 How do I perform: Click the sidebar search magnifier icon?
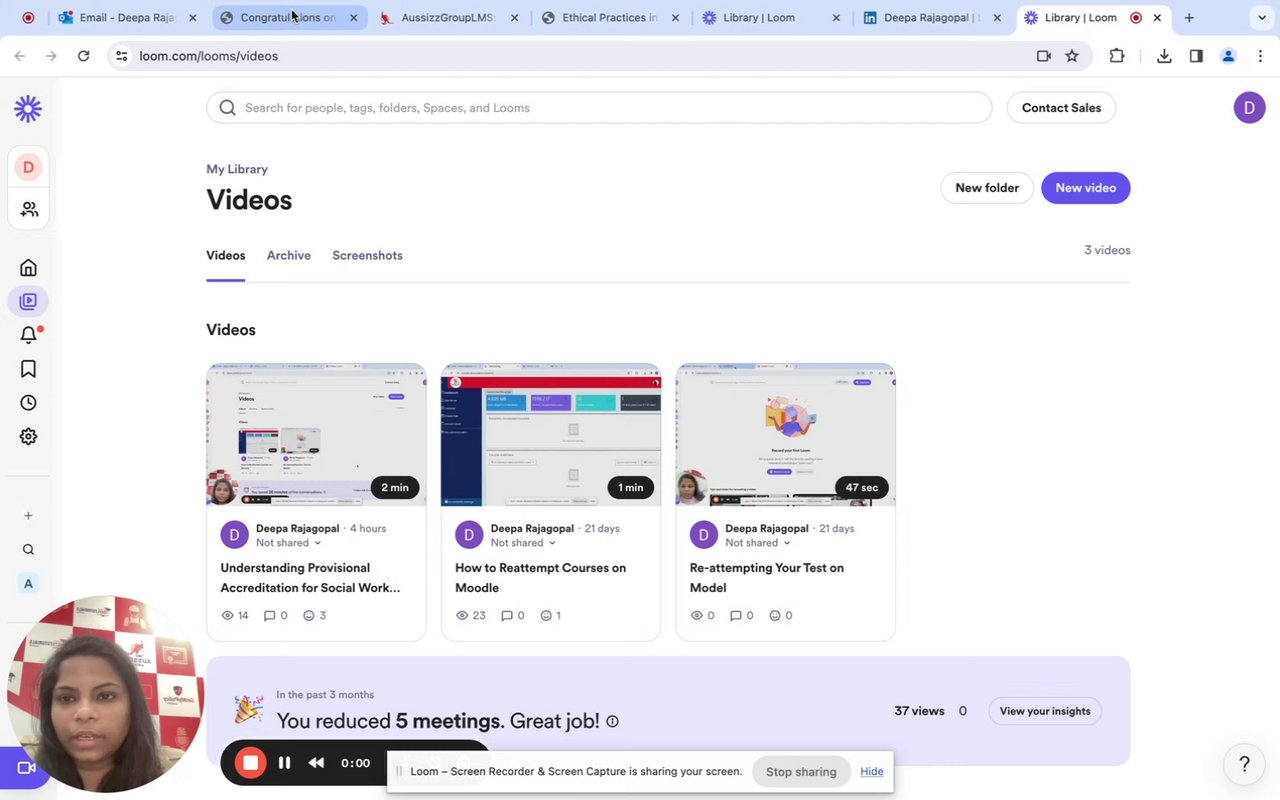tap(28, 550)
